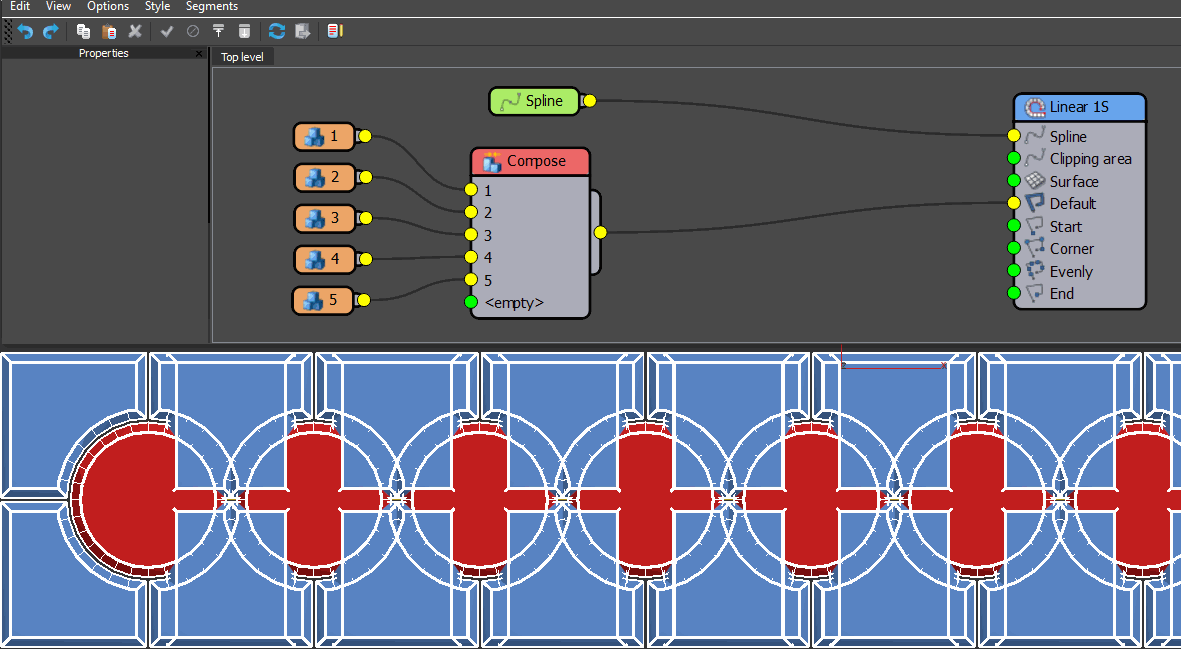The width and height of the screenshot is (1181, 649).
Task: Click the Paste clipboard icon
Action: [x=109, y=32]
